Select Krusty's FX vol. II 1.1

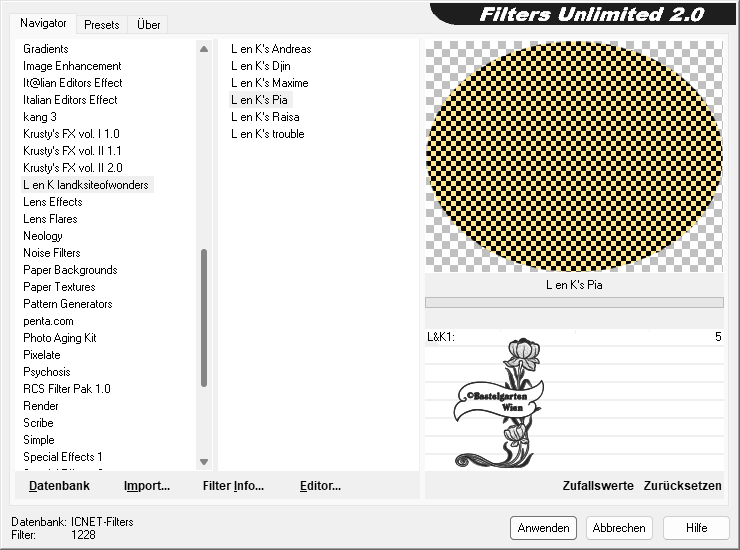click(x=72, y=151)
